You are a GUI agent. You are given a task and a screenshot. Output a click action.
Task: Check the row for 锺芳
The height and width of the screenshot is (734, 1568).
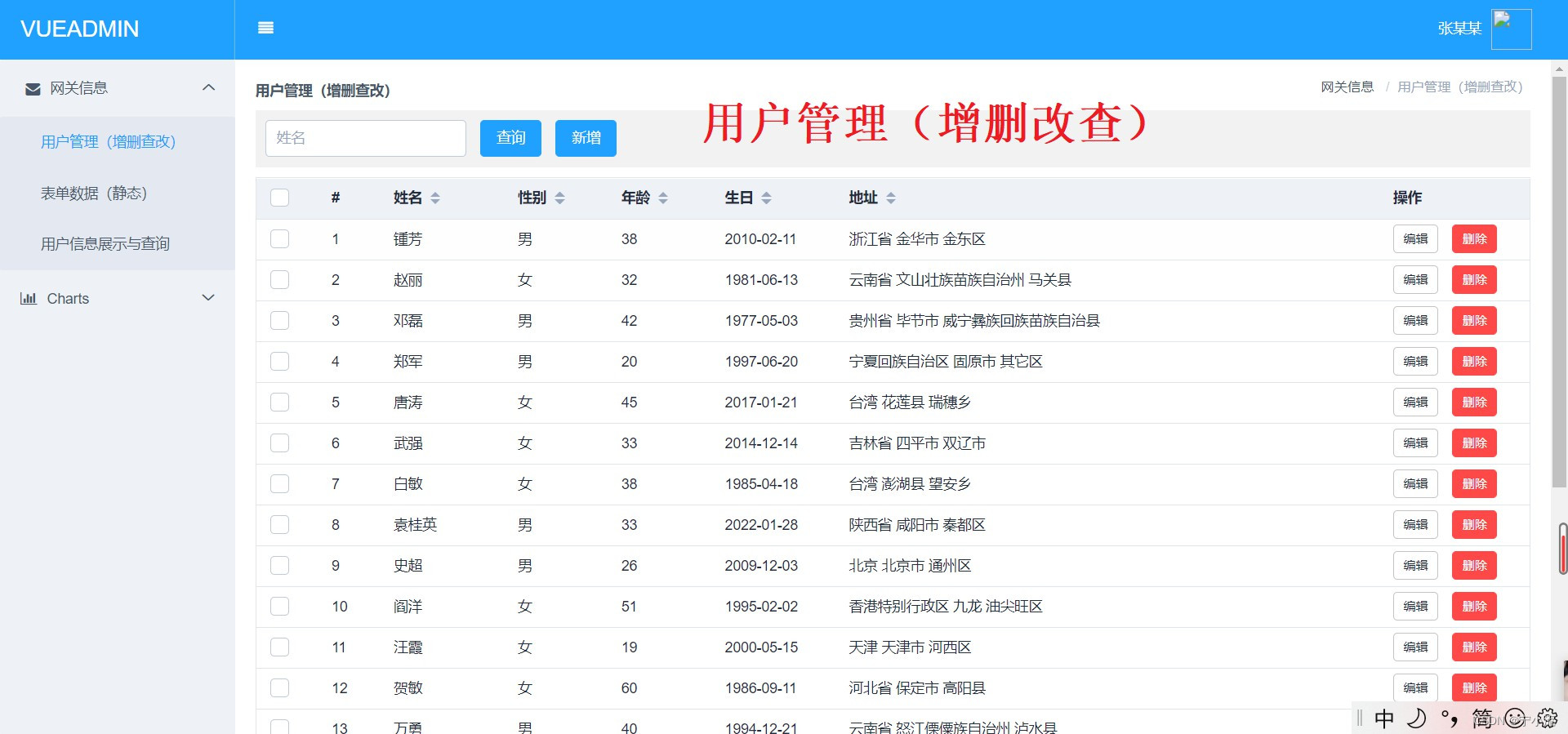[x=280, y=238]
